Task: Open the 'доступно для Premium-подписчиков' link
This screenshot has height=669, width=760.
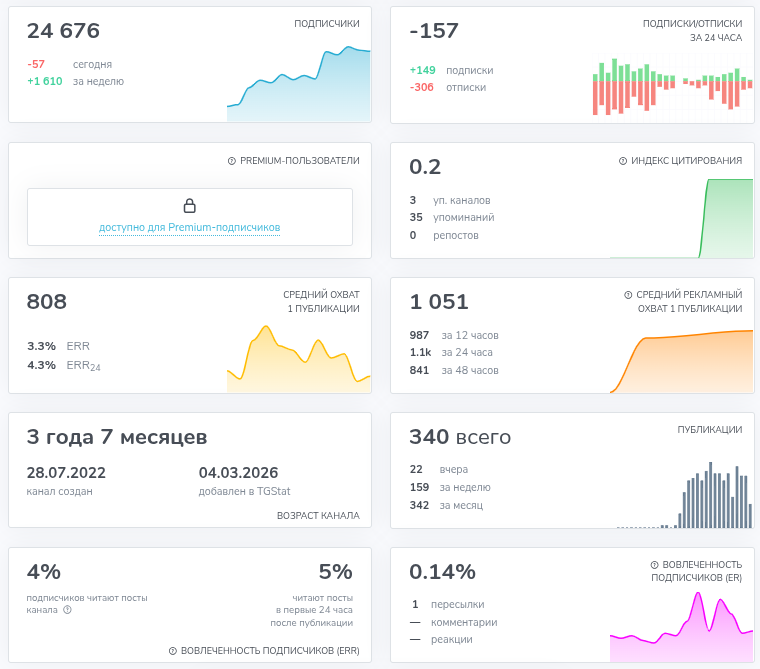Action: point(189,228)
